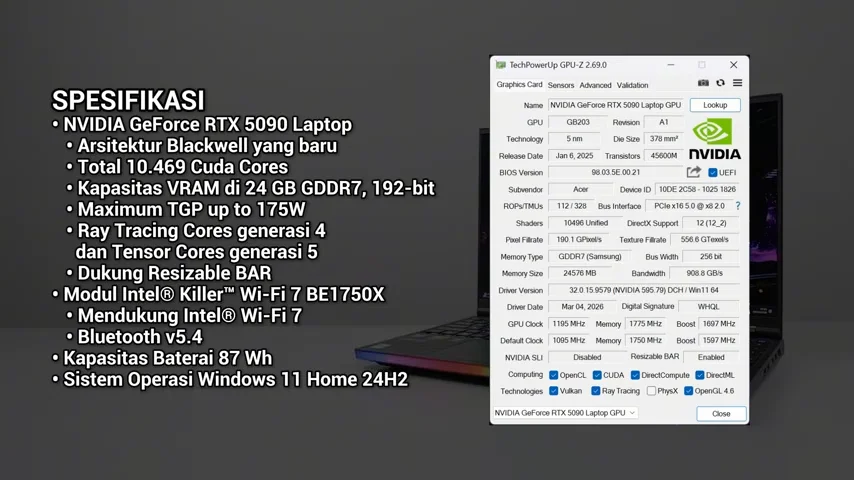This screenshot has width=854, height=480.
Task: Click the GPU field value GB203
Action: point(578,122)
